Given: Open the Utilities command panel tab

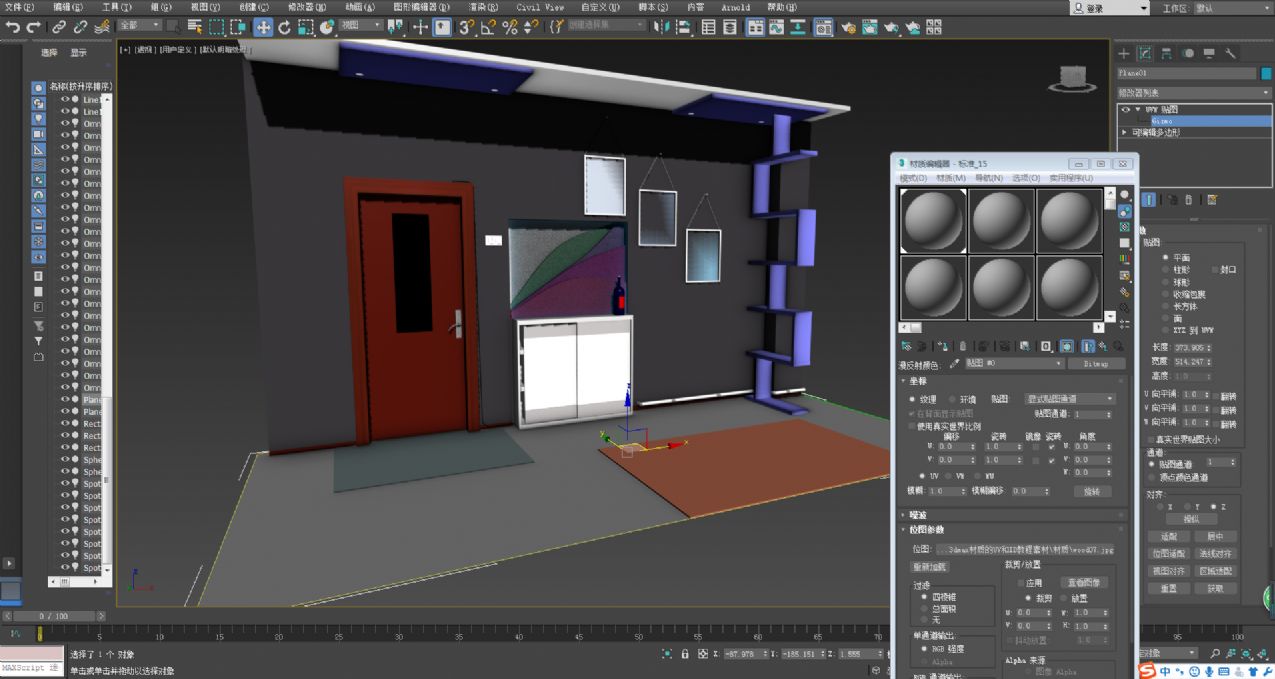Looking at the screenshot, I should [1231, 53].
